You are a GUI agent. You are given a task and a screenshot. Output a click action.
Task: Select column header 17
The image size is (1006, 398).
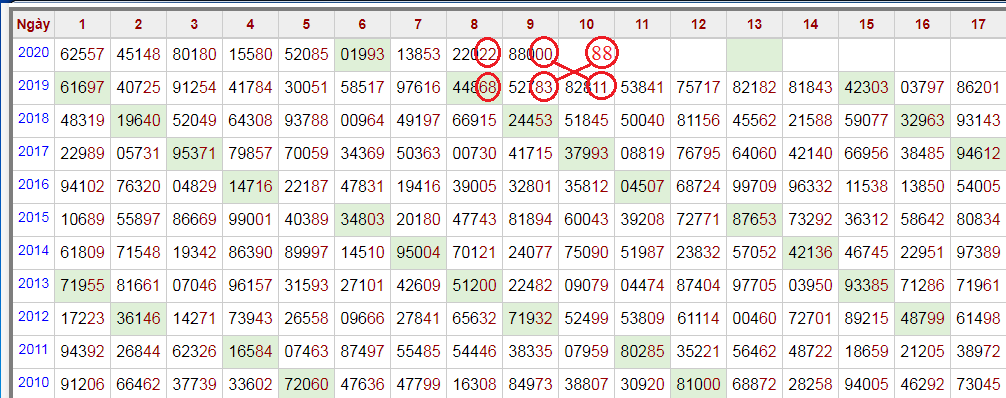pos(978,24)
